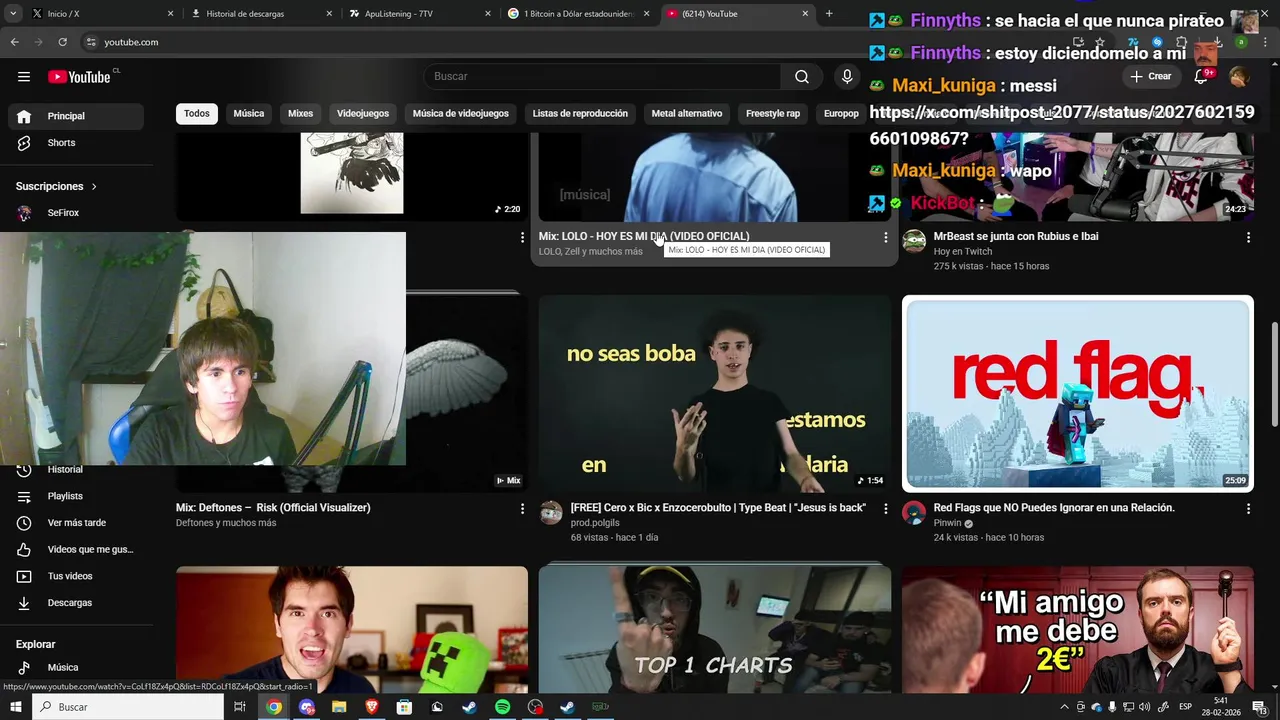The width and height of the screenshot is (1280, 720).
Task: Open Mix: LOLO - HOY ES MI DIA title
Action: [644, 237]
